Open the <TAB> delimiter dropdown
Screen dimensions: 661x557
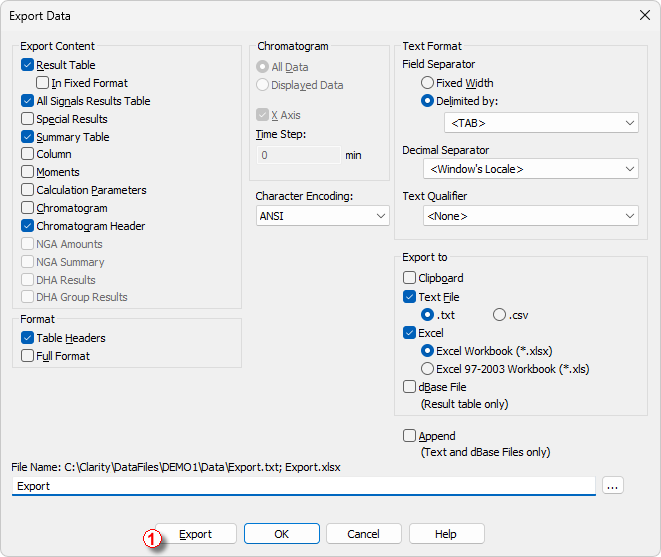[x=541, y=123]
